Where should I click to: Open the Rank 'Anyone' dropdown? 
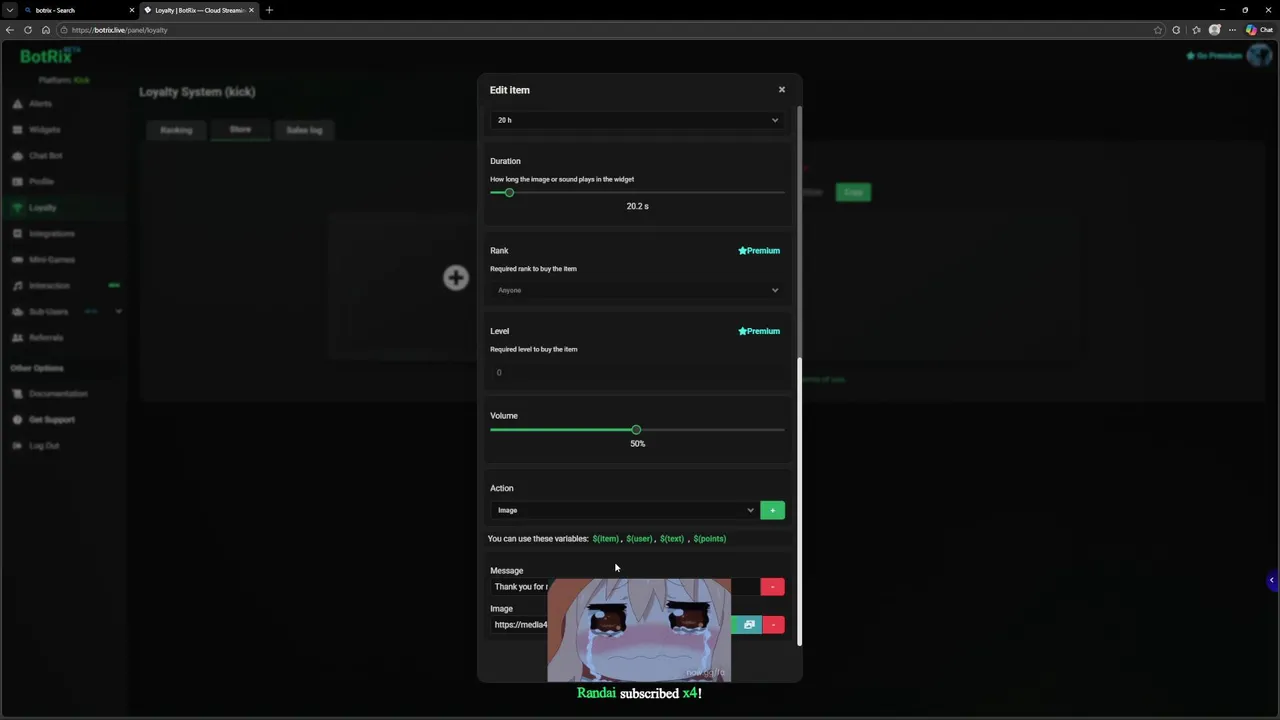(637, 290)
